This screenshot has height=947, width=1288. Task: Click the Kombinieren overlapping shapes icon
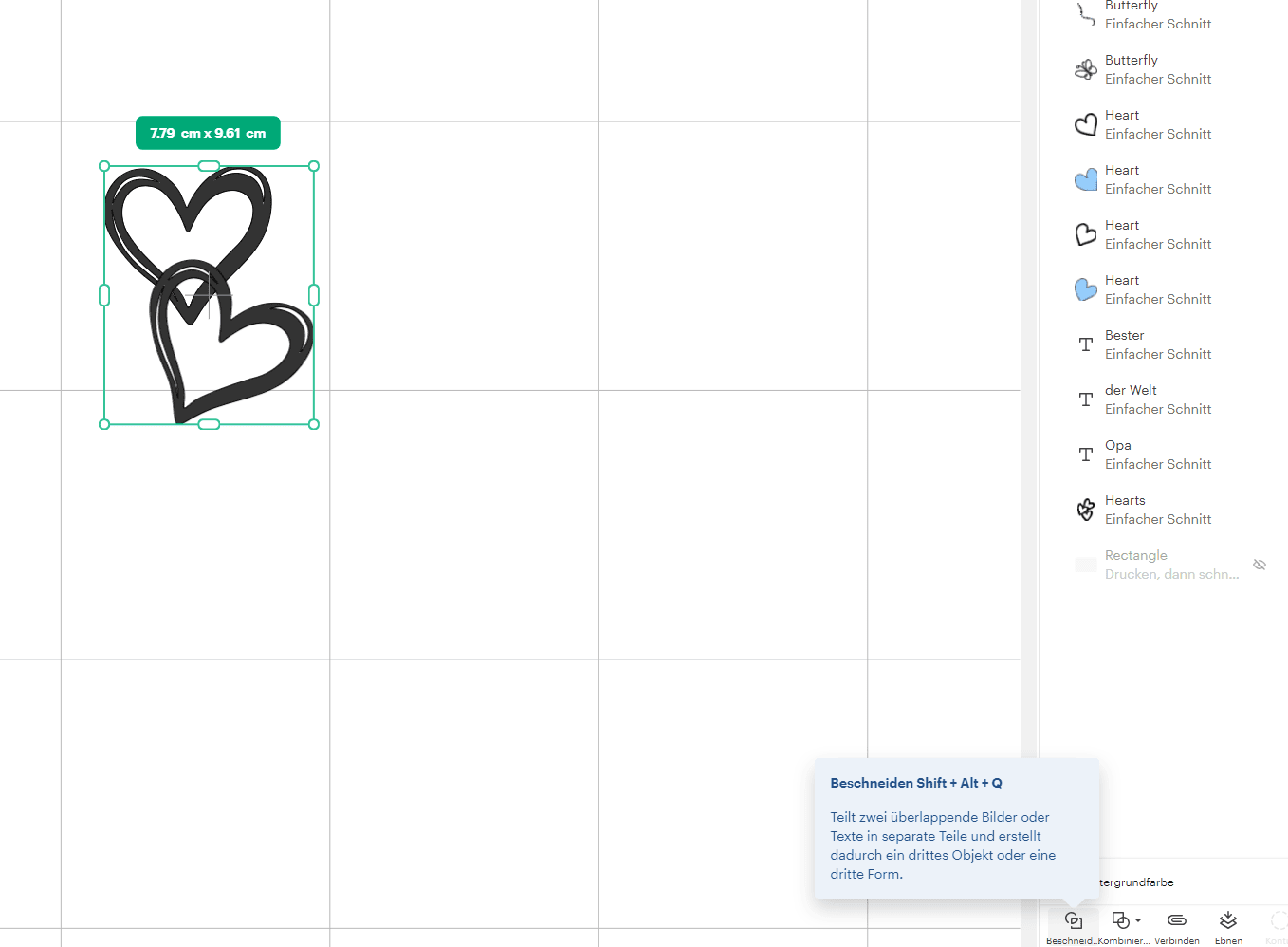[x=1120, y=920]
